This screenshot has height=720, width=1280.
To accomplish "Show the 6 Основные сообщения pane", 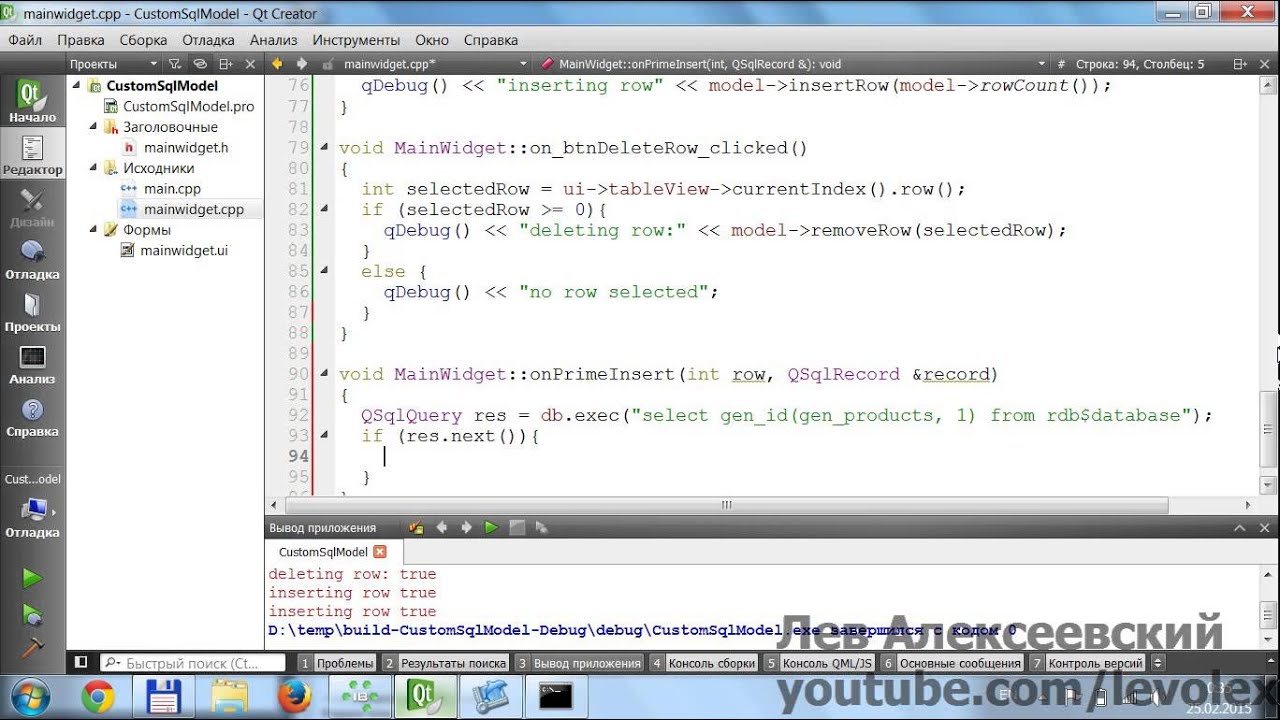I will click(x=952, y=662).
